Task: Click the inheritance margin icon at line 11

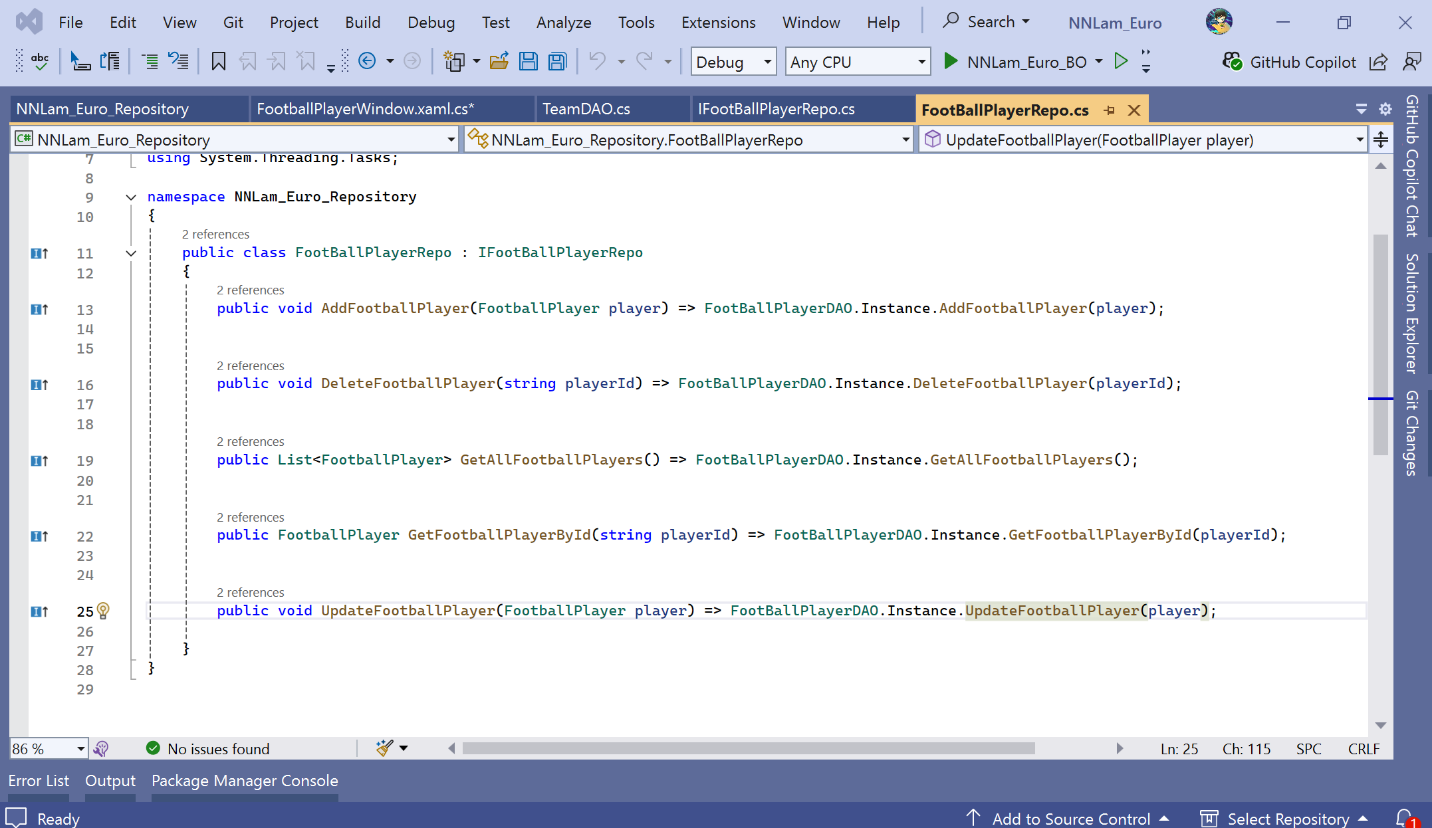Action: 39,253
